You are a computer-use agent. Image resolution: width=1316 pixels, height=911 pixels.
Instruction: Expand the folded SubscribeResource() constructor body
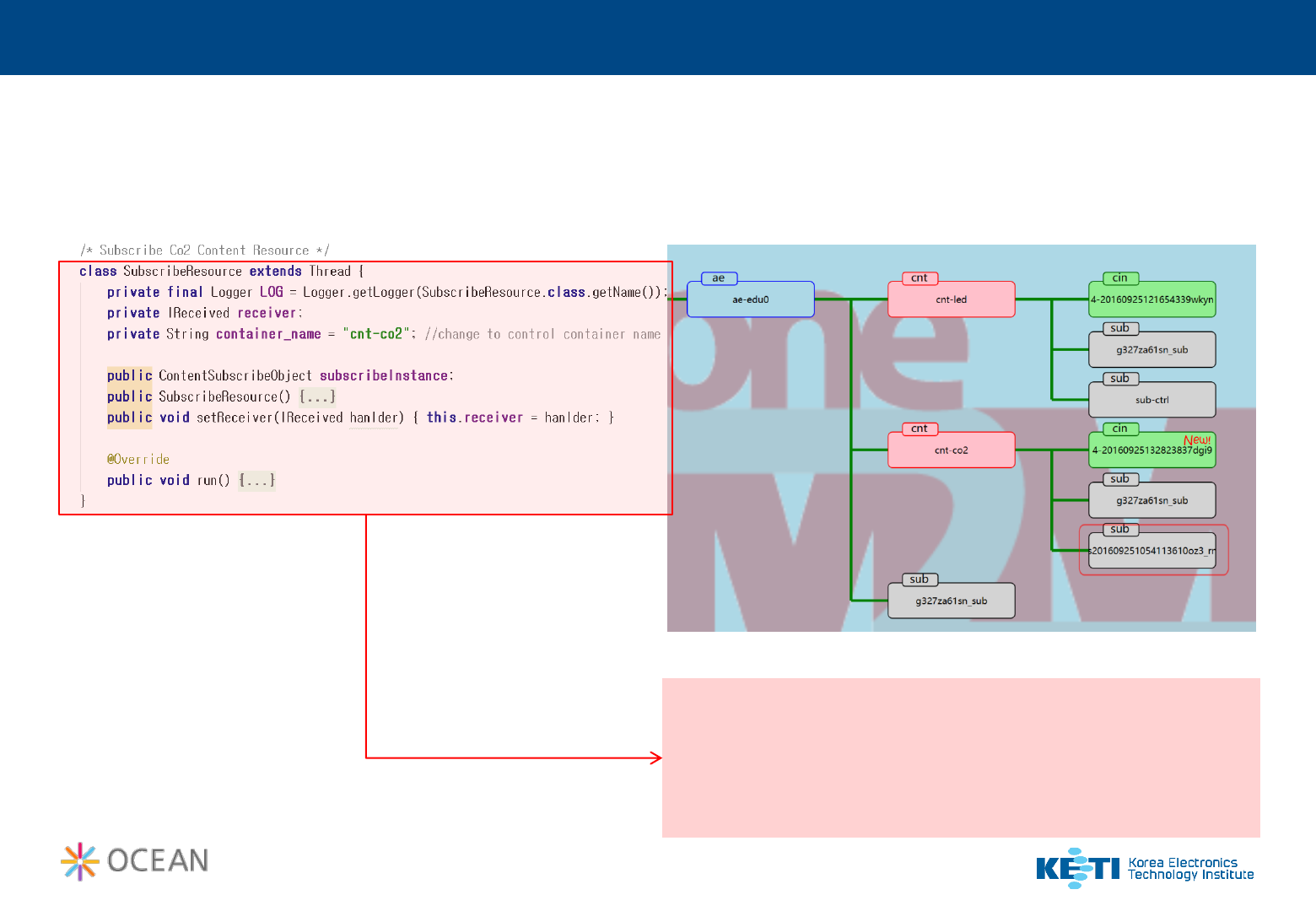click(317, 397)
